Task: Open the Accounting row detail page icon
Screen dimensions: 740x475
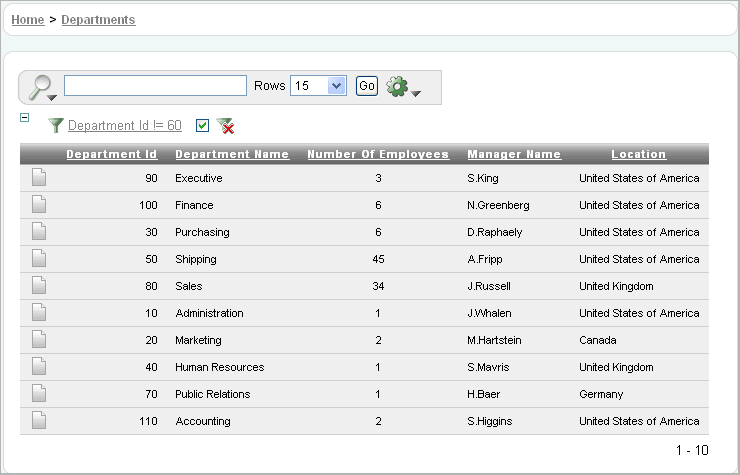Action: 39,421
